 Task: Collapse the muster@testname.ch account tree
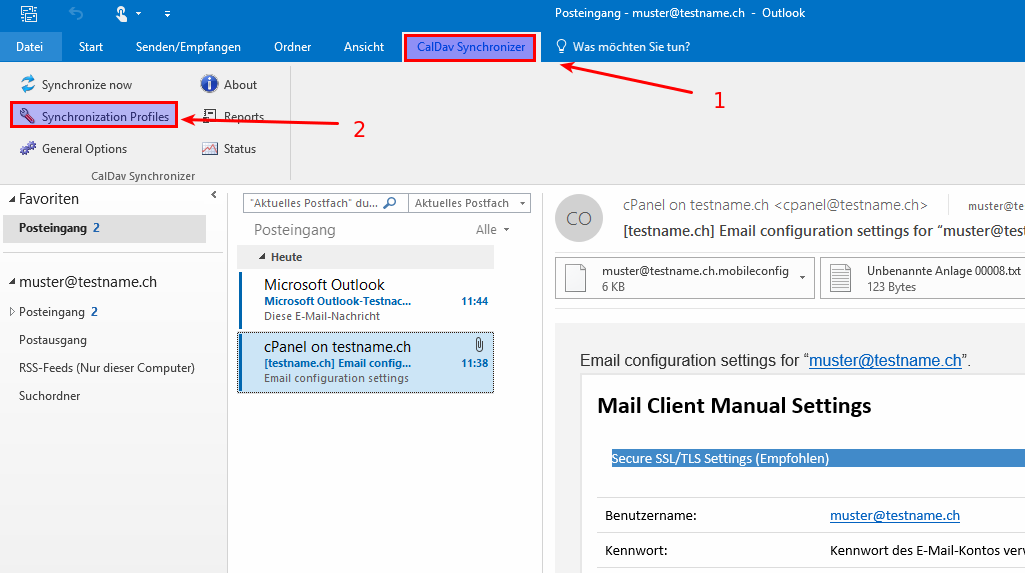pos(12,282)
